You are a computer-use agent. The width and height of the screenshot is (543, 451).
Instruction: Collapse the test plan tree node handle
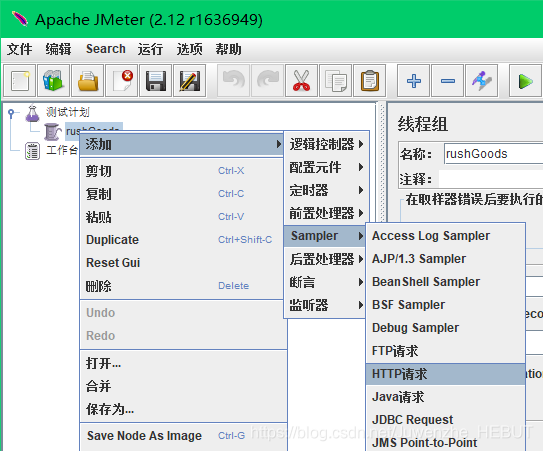(x=11, y=113)
